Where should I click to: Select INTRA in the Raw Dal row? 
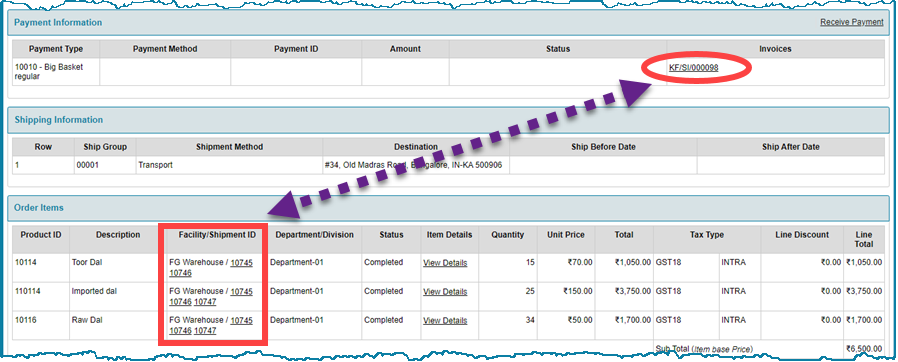[734, 320]
